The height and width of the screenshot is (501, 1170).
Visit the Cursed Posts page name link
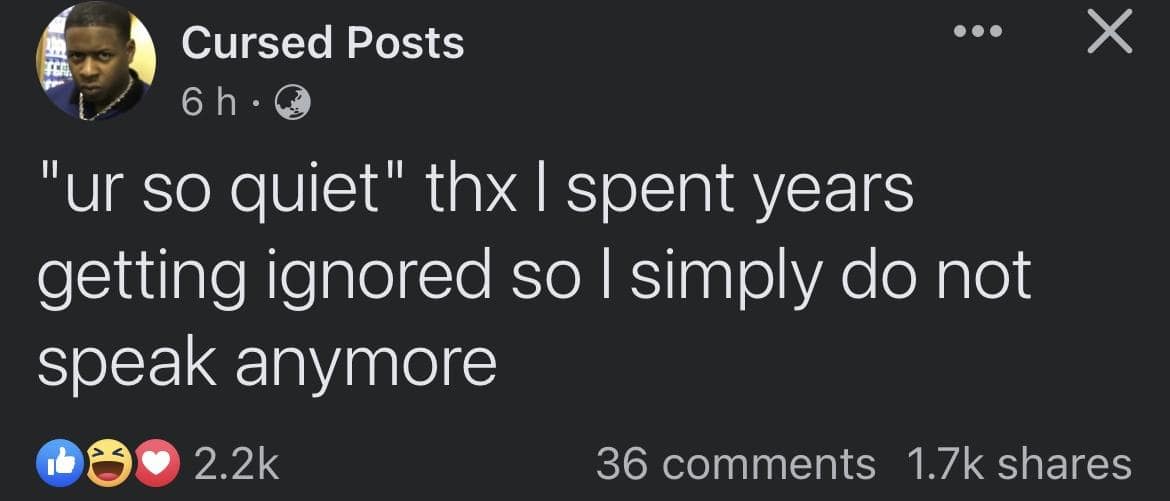[323, 43]
